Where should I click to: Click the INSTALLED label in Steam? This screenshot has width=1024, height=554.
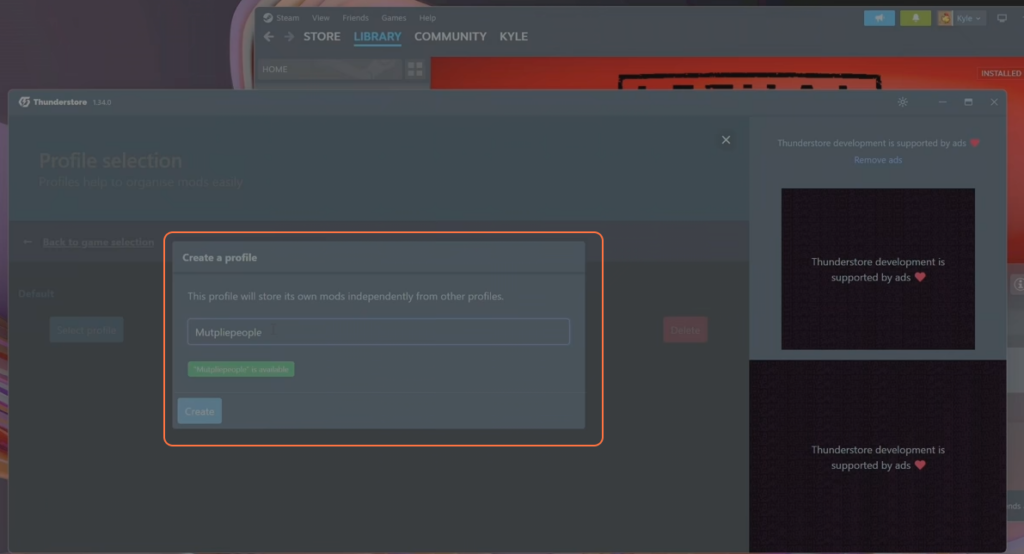point(1000,73)
